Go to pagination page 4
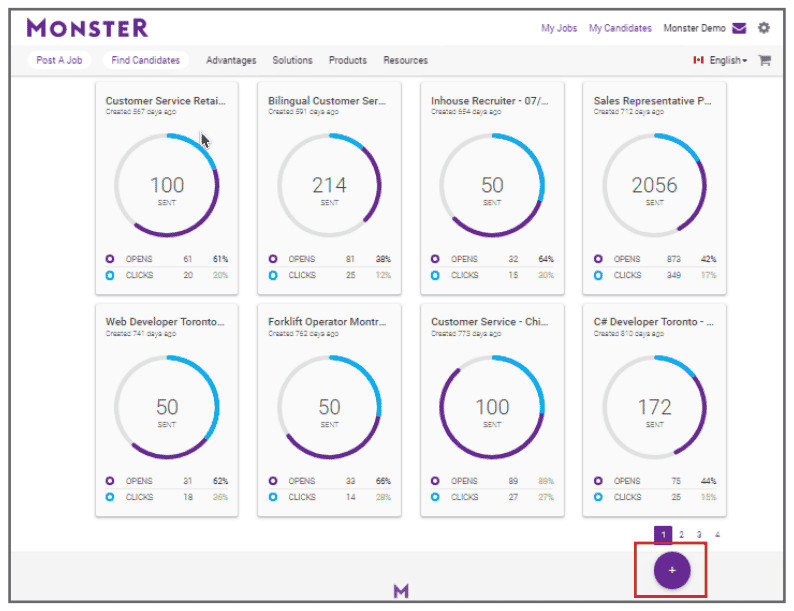794x611 pixels. pyautogui.click(x=717, y=535)
